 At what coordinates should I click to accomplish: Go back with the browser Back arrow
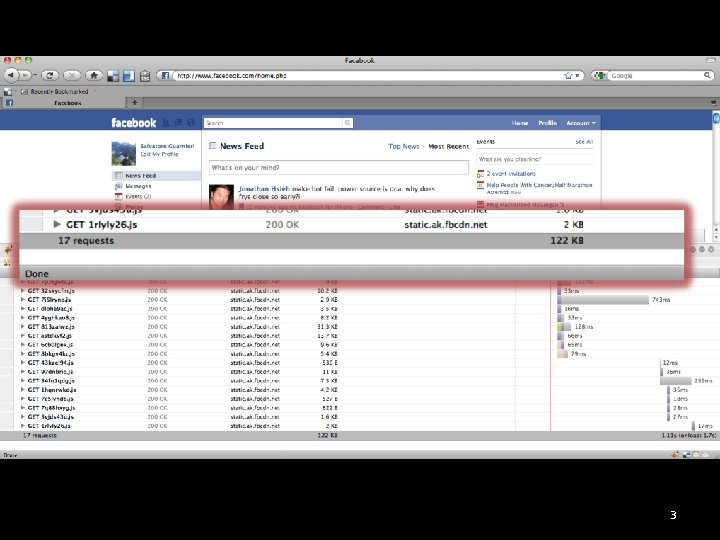(x=11, y=75)
